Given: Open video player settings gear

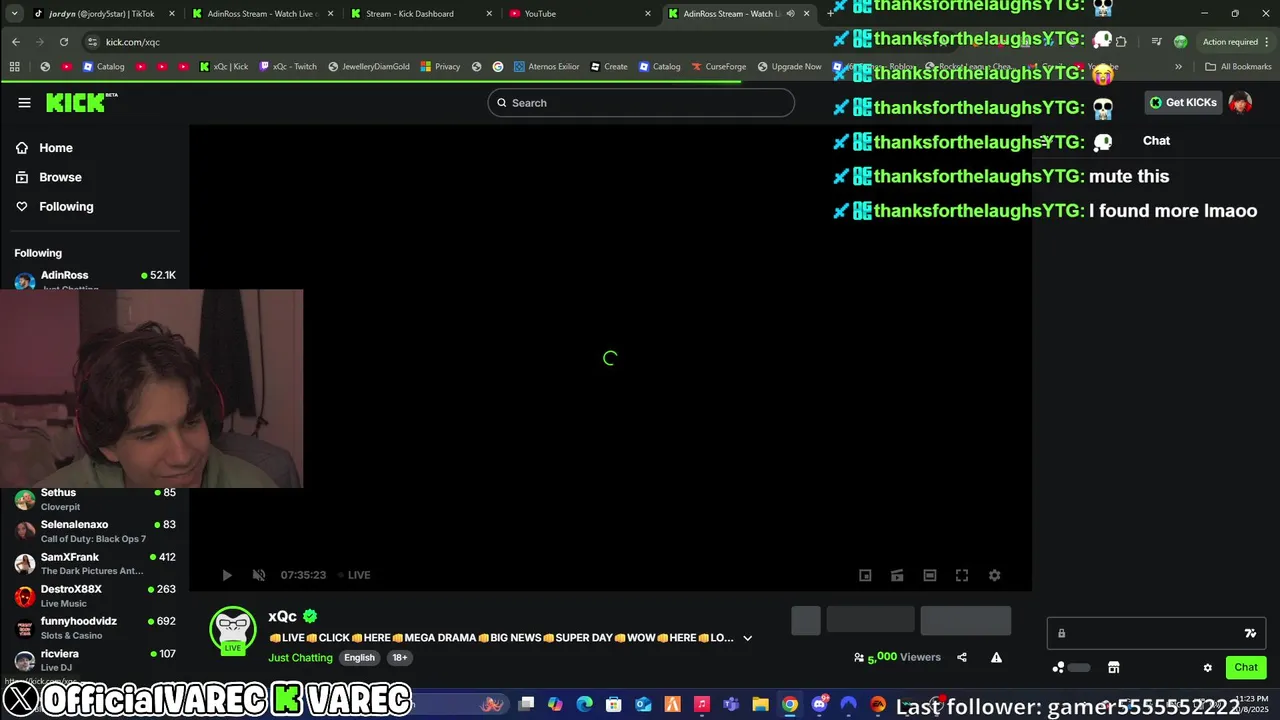Looking at the screenshot, I should click(994, 575).
